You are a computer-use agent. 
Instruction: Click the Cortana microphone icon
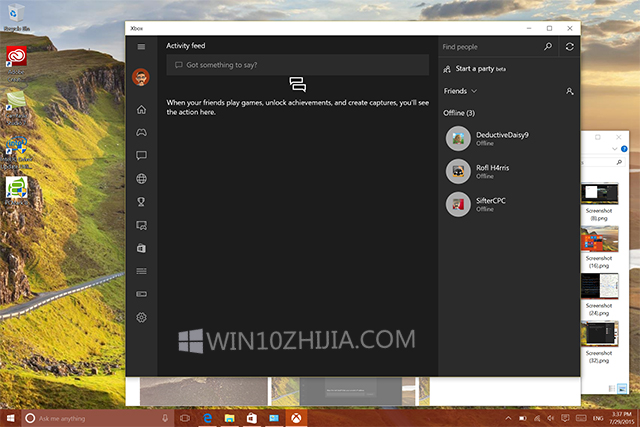(165, 418)
